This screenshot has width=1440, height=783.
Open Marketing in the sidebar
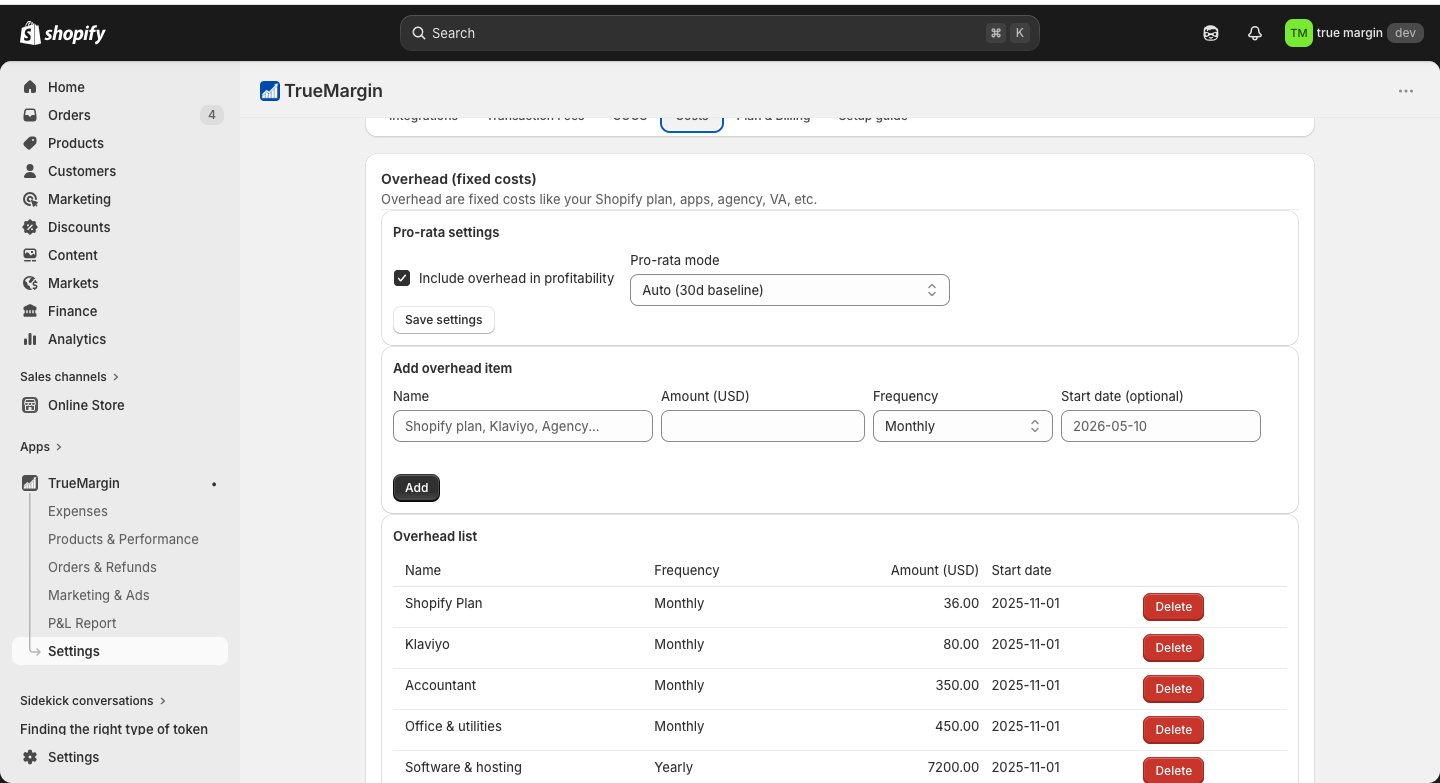pyautogui.click(x=120, y=199)
